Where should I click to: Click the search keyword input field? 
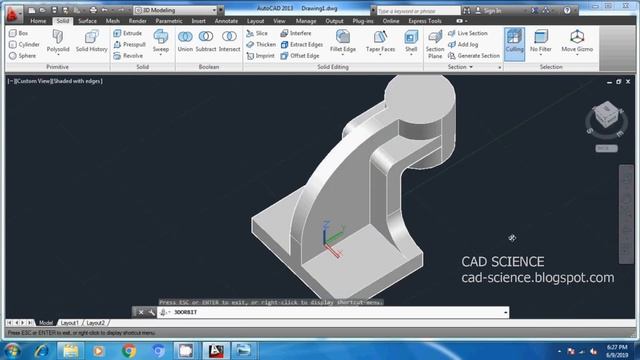click(x=418, y=11)
